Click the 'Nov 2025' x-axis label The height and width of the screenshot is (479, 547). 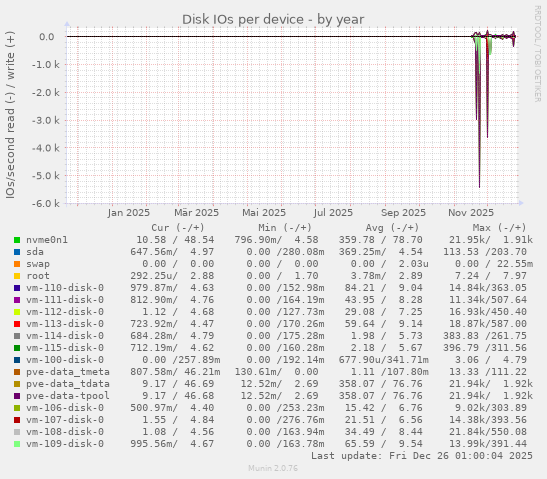click(x=471, y=213)
